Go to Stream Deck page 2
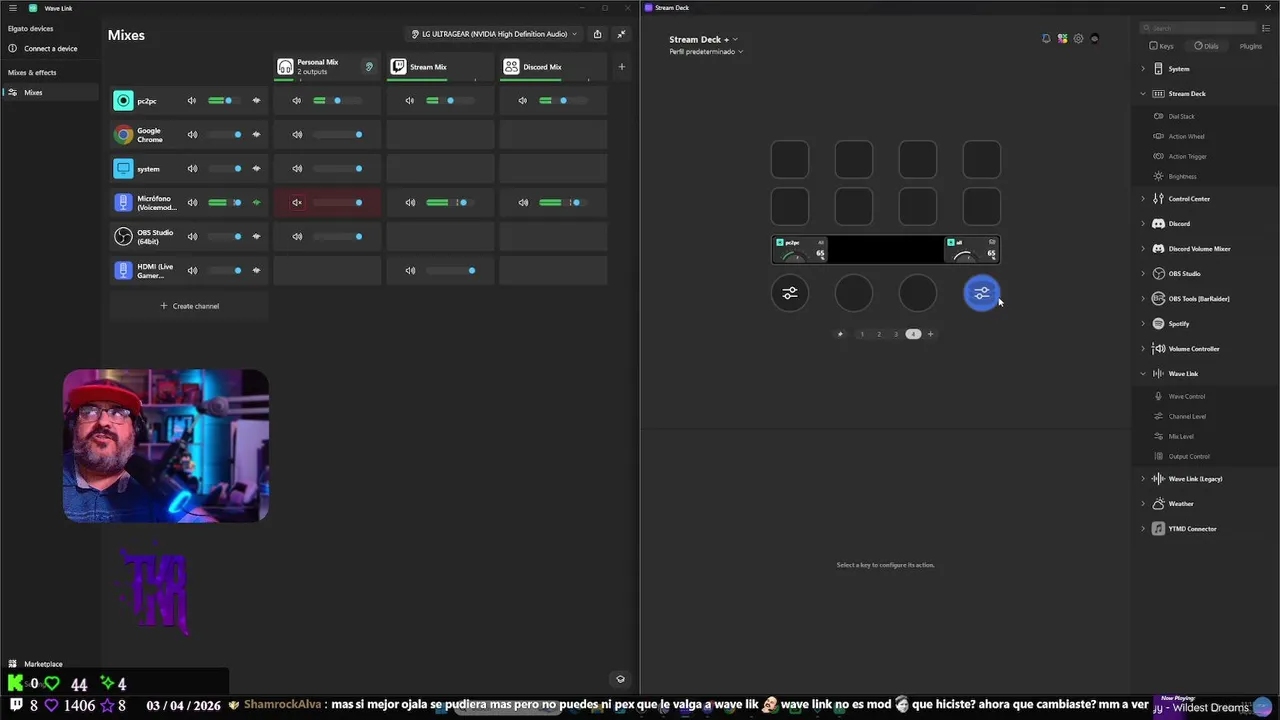The width and height of the screenshot is (1280, 720). [879, 334]
